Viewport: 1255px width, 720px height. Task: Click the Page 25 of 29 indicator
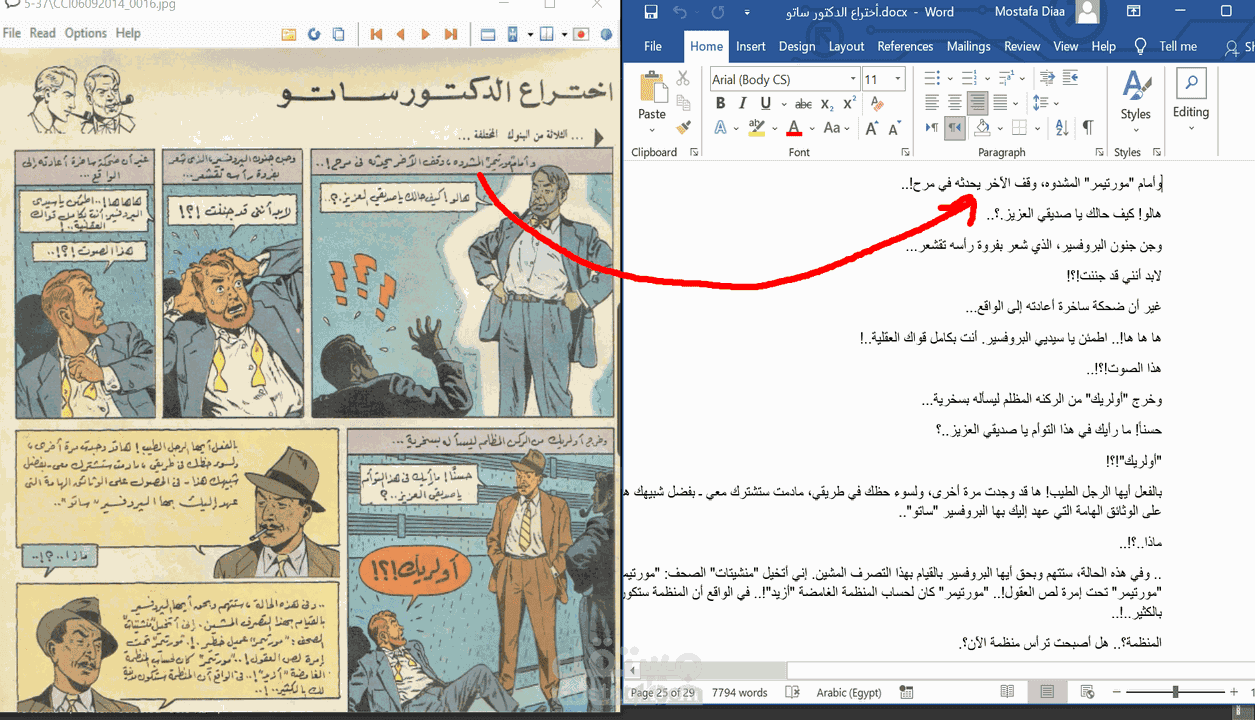(662, 692)
